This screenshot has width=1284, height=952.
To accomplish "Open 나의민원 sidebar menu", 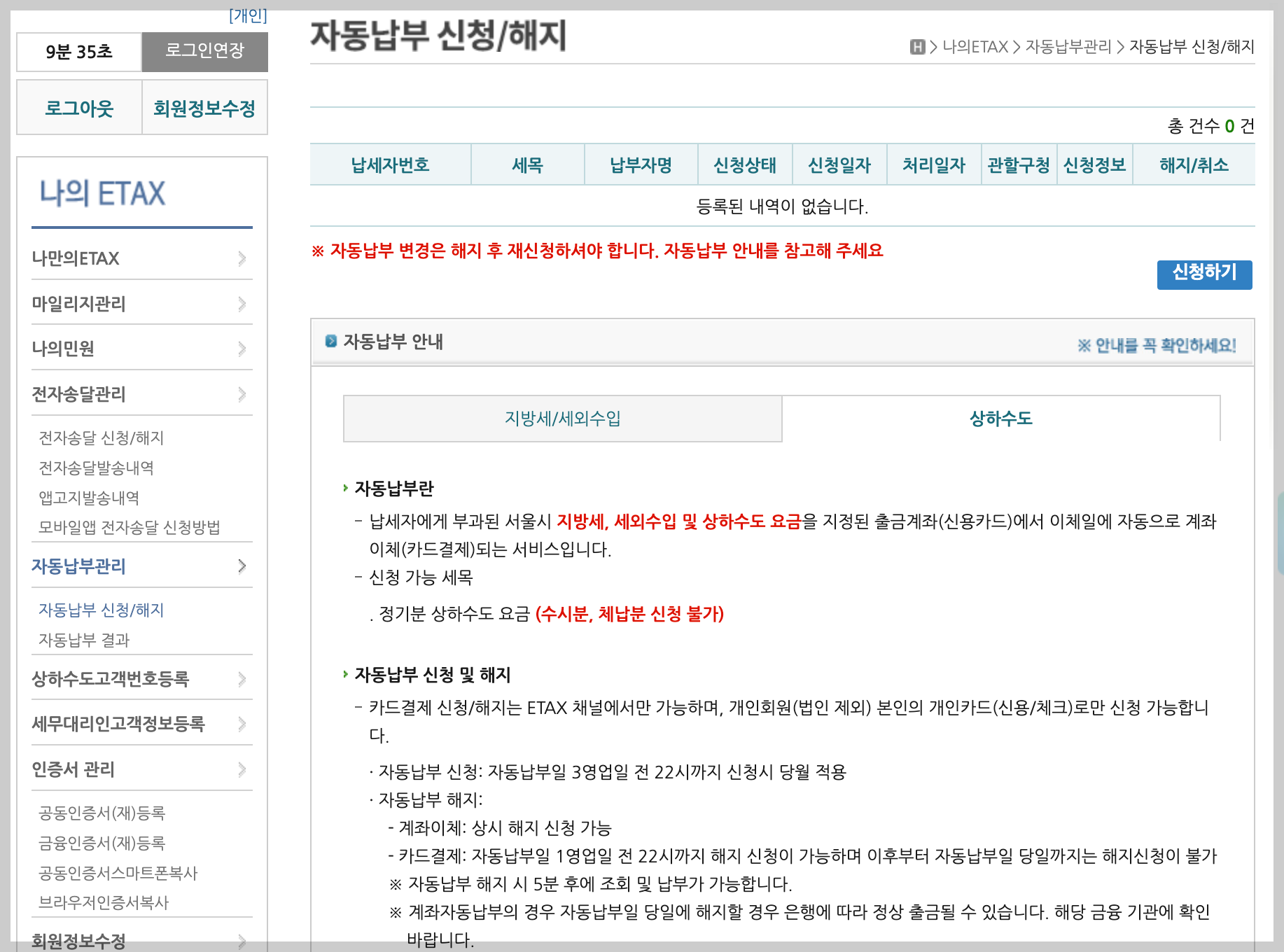I will pos(63,349).
